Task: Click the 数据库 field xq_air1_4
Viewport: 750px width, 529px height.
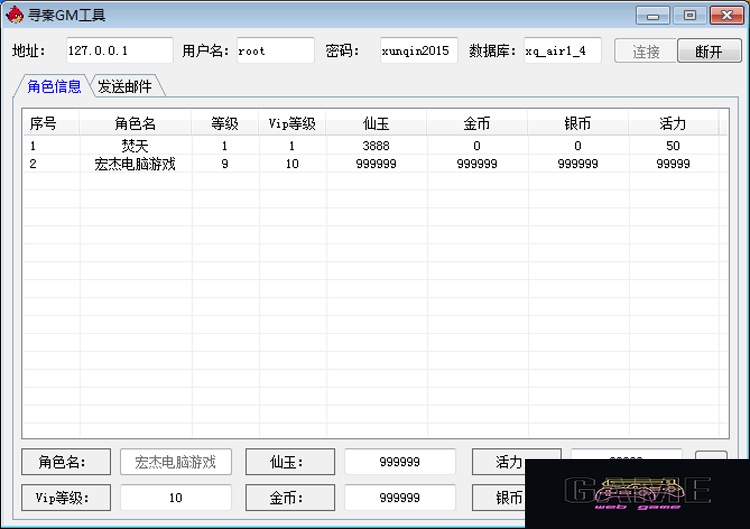Action: click(562, 51)
